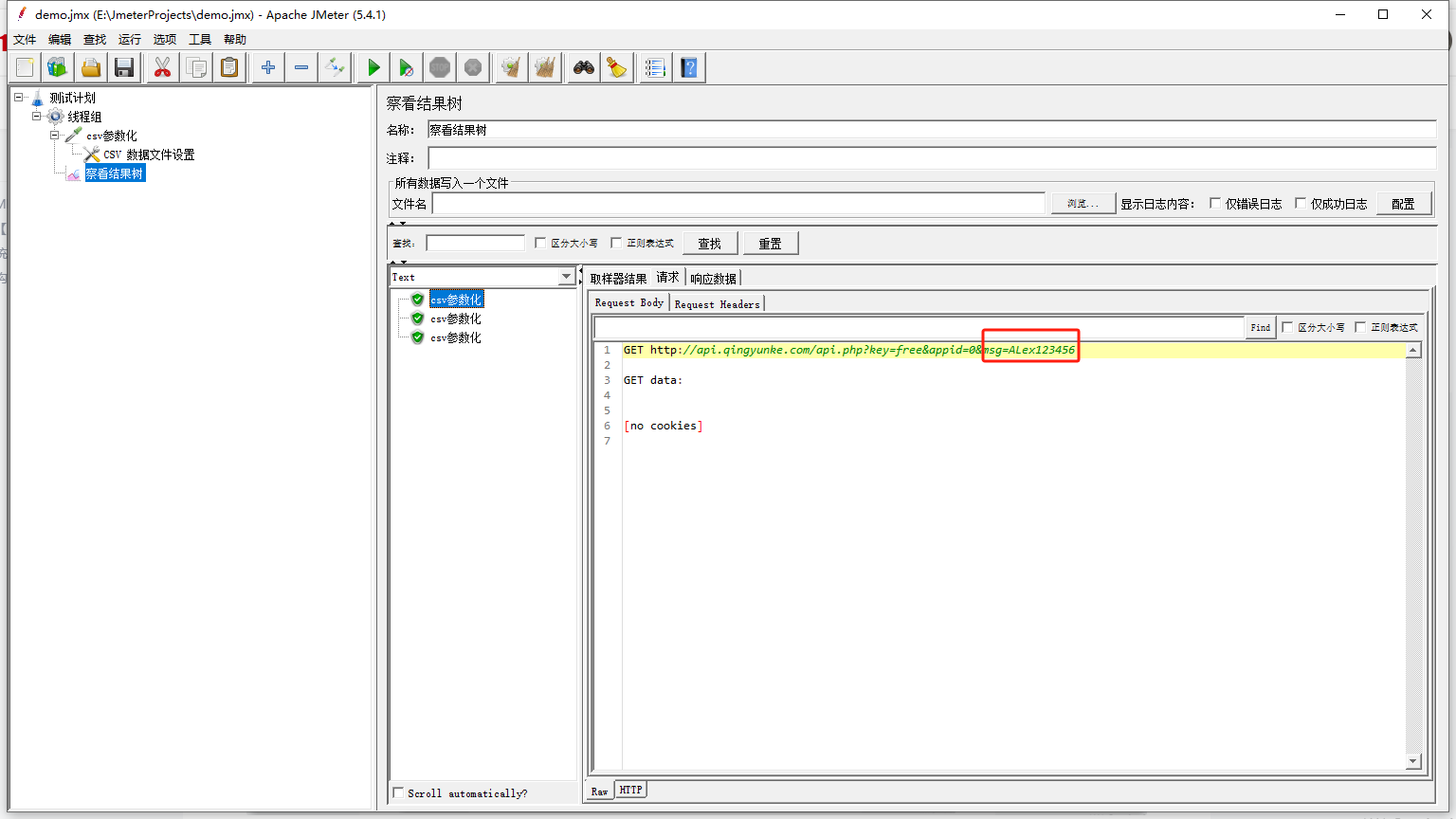Start test without pauses icon
Image resolution: width=1456 pixels, height=819 pixels.
click(407, 67)
